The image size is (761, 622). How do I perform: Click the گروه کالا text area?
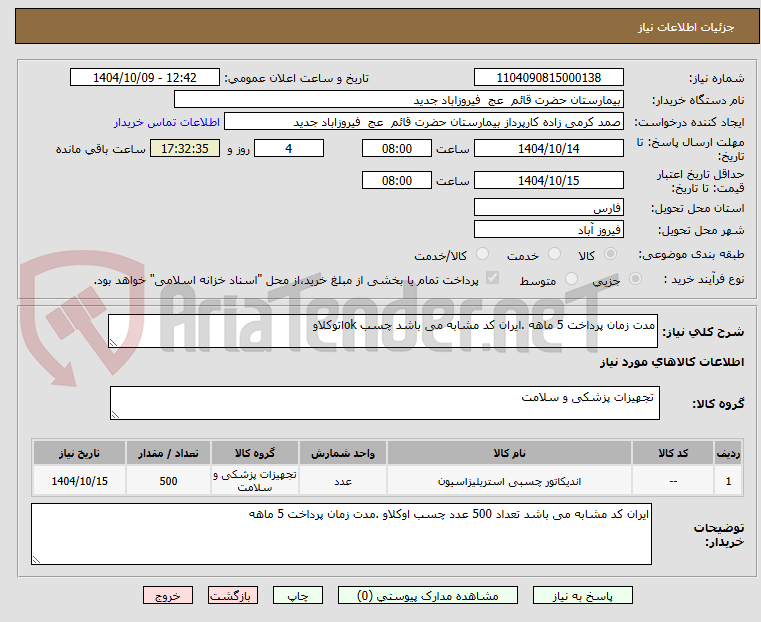[x=384, y=403]
